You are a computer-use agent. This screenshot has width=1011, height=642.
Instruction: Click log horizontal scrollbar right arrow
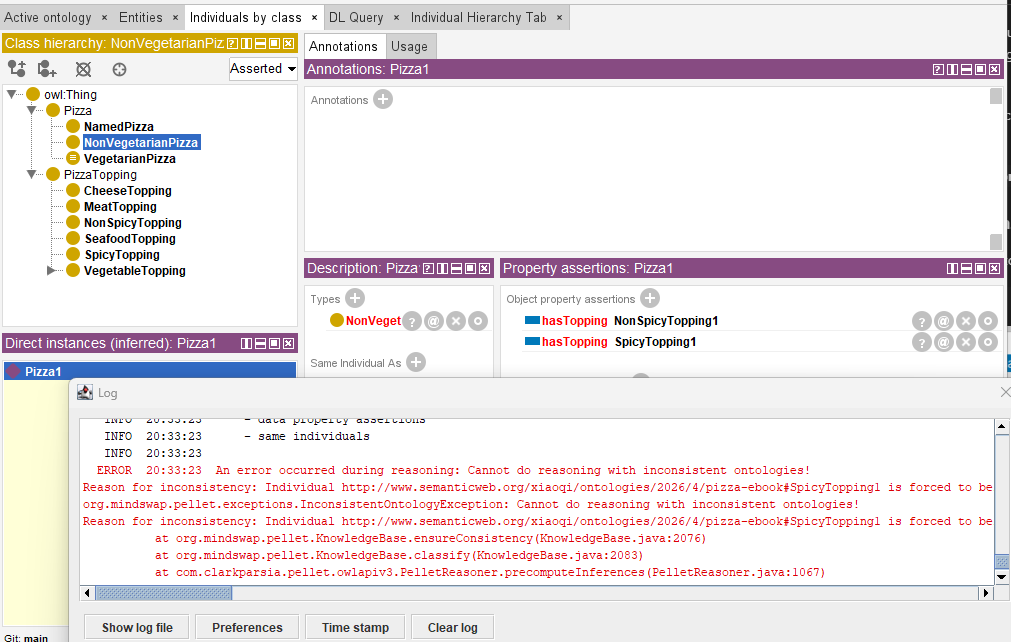tap(985, 592)
